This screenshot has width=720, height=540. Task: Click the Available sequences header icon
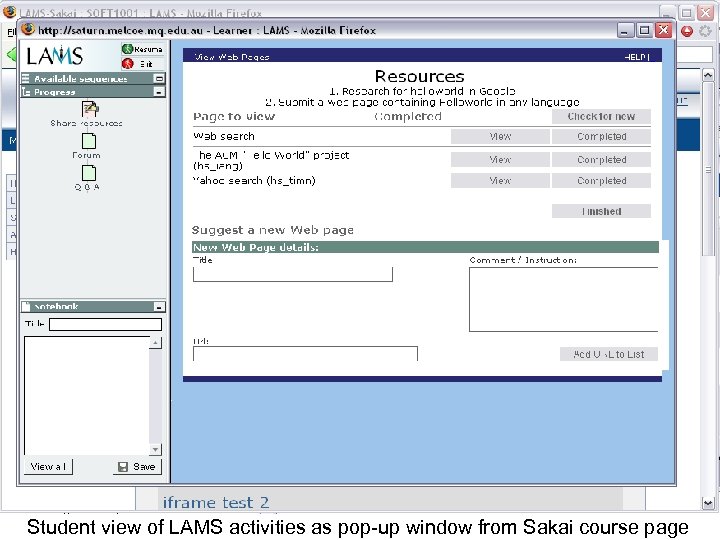pos(26,79)
